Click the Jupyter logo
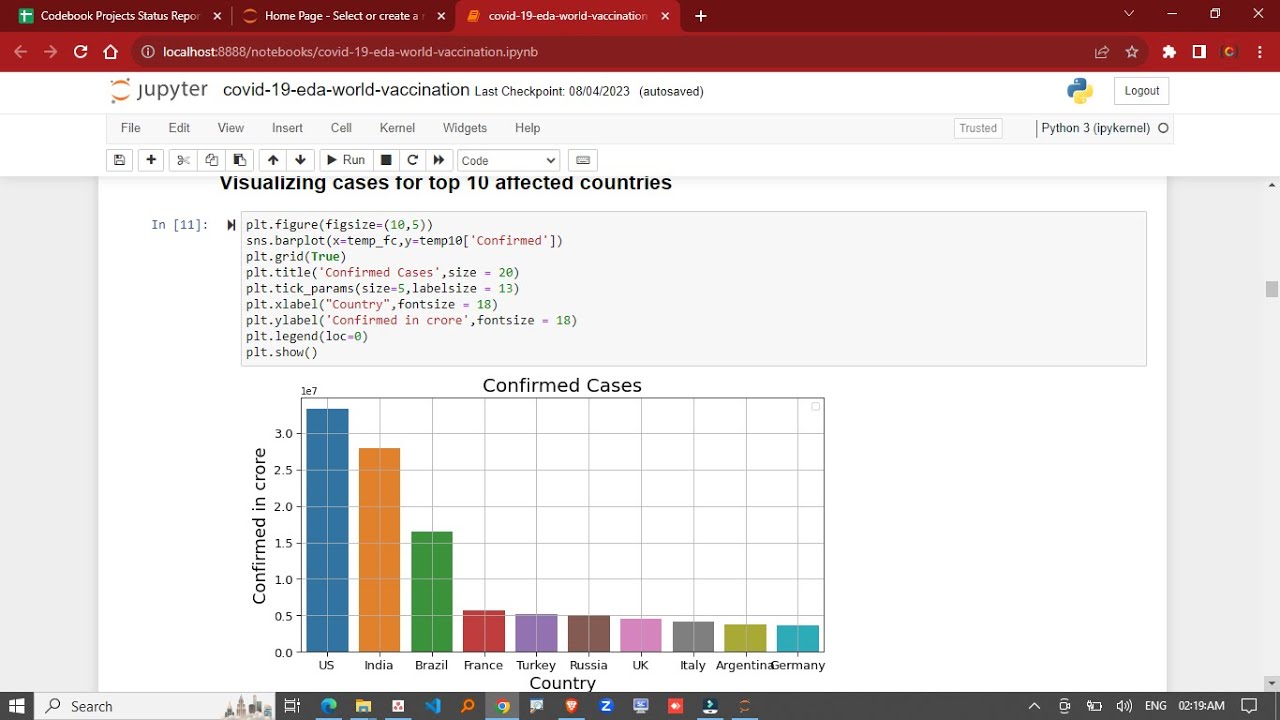 [159, 90]
